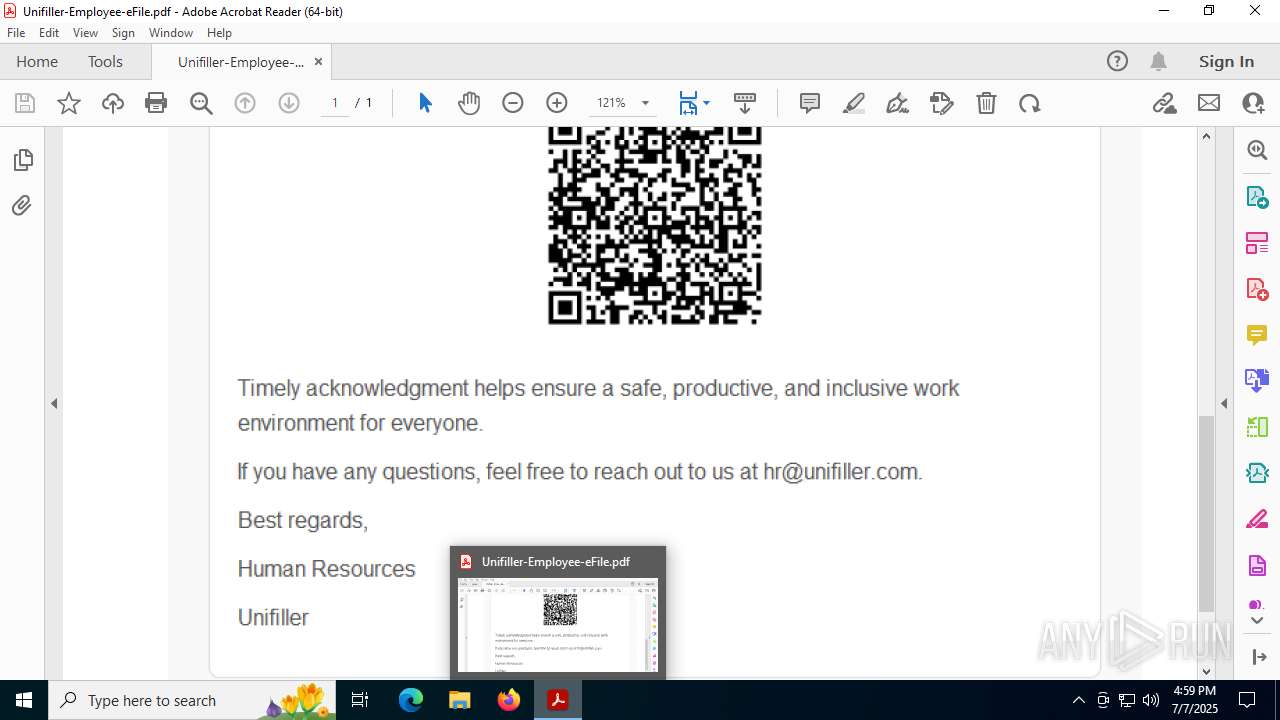
Task: Click the Delete trash icon
Action: click(986, 103)
